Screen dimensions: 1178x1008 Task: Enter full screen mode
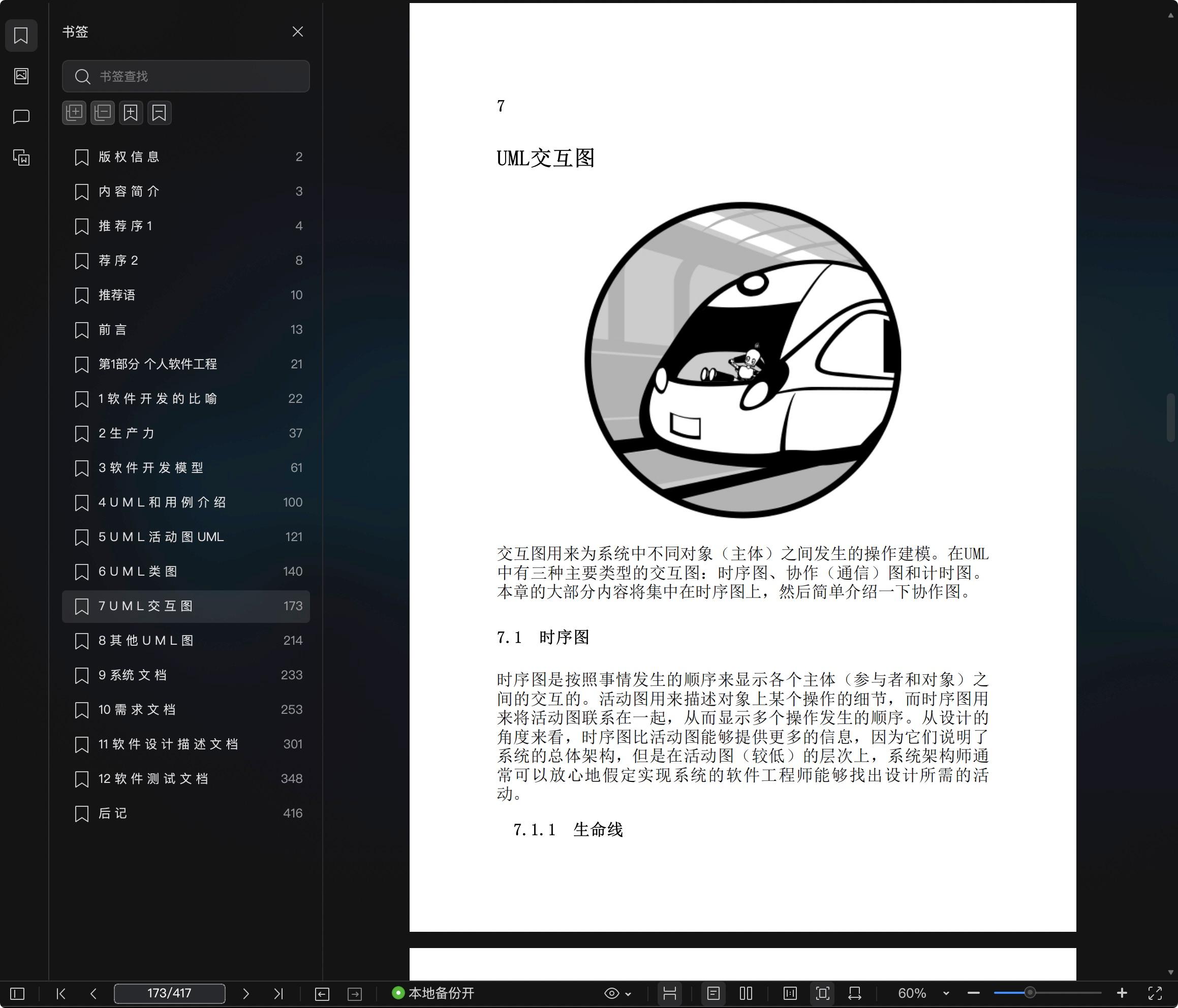click(x=1155, y=993)
